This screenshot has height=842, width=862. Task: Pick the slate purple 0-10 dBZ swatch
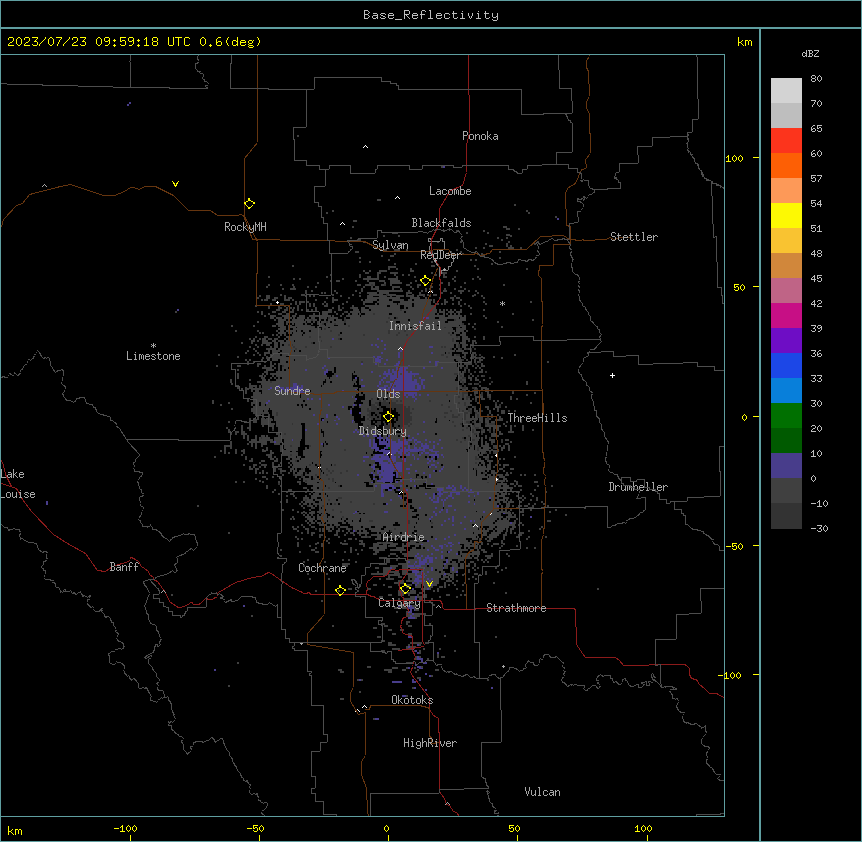[x=786, y=466]
